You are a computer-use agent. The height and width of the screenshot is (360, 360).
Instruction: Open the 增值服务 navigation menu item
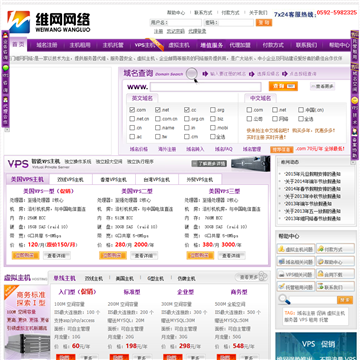pyautogui.click(x=211, y=45)
